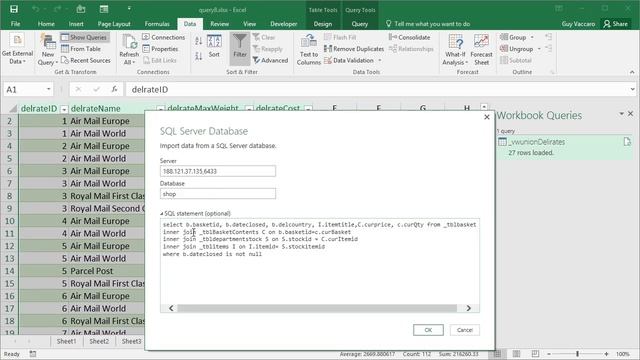
Task: Open Group dropdown arrow
Action: pos(532,37)
